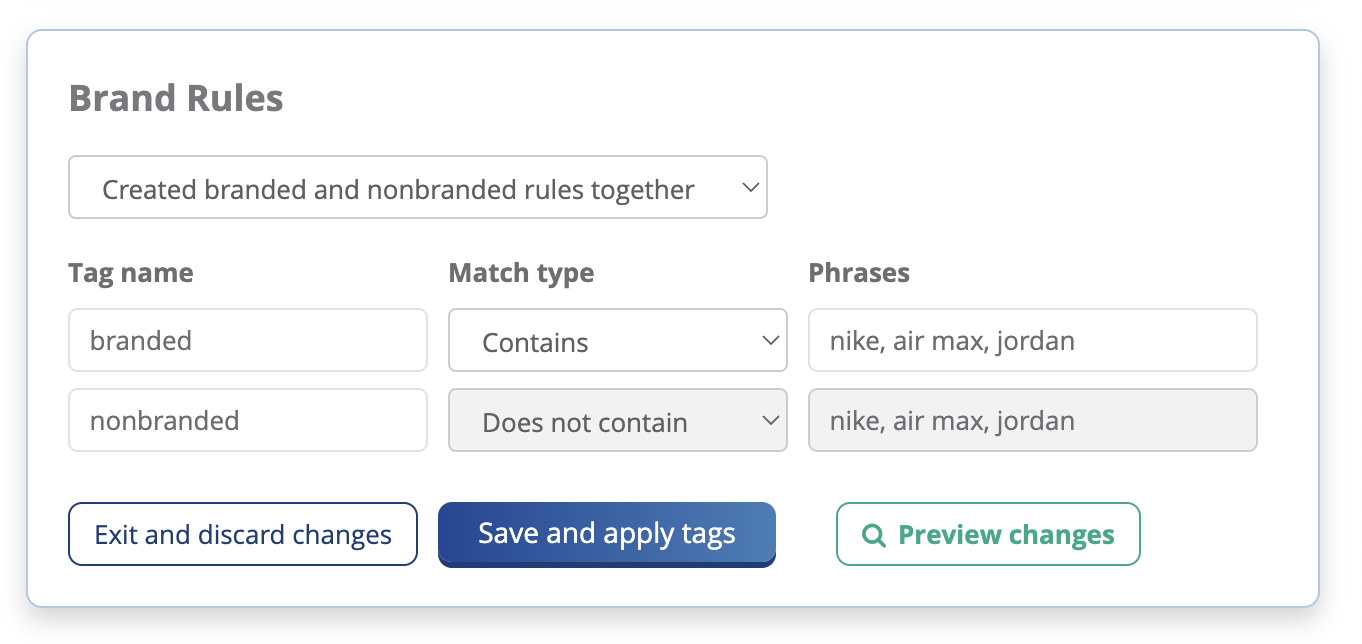This screenshot has height=644, width=1362.
Task: Click the arrow beside 'Contains'
Action: point(770,341)
